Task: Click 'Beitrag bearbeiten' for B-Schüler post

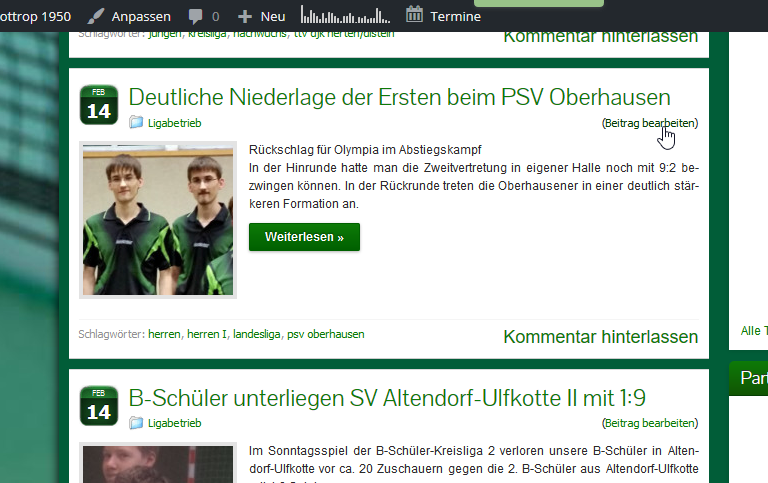Action: [650, 423]
